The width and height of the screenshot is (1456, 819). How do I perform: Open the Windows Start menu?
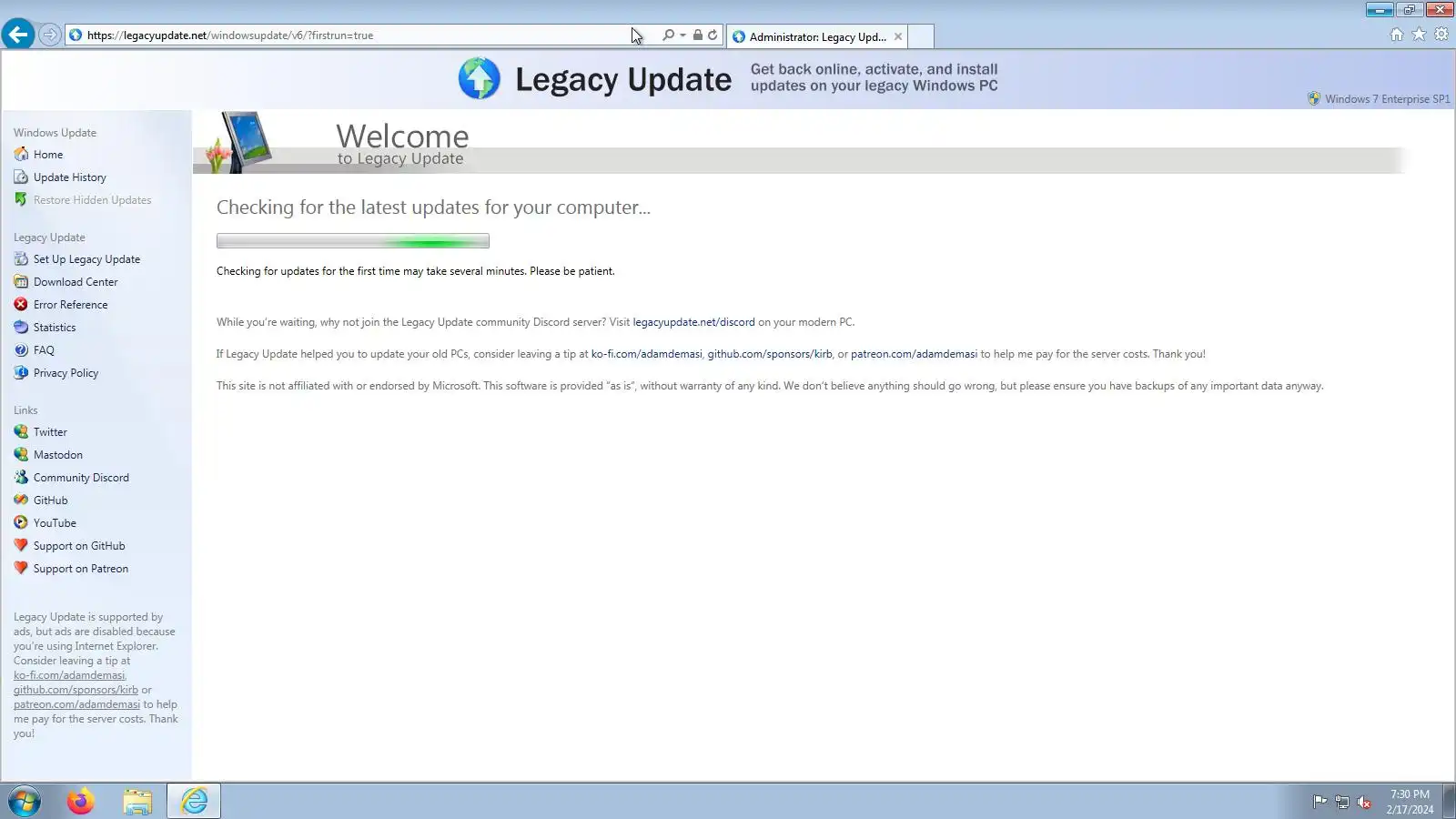point(25,802)
